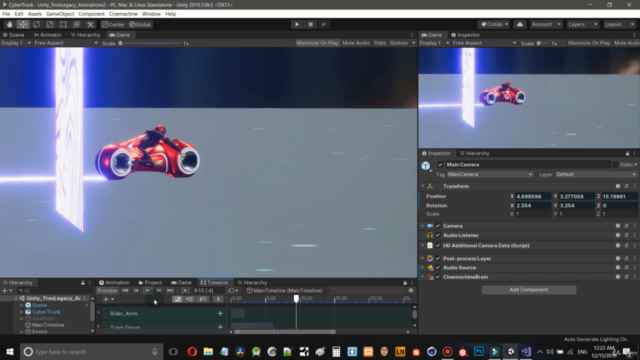Open help for Transform component
The height and width of the screenshot is (360, 640).
tap(618, 186)
